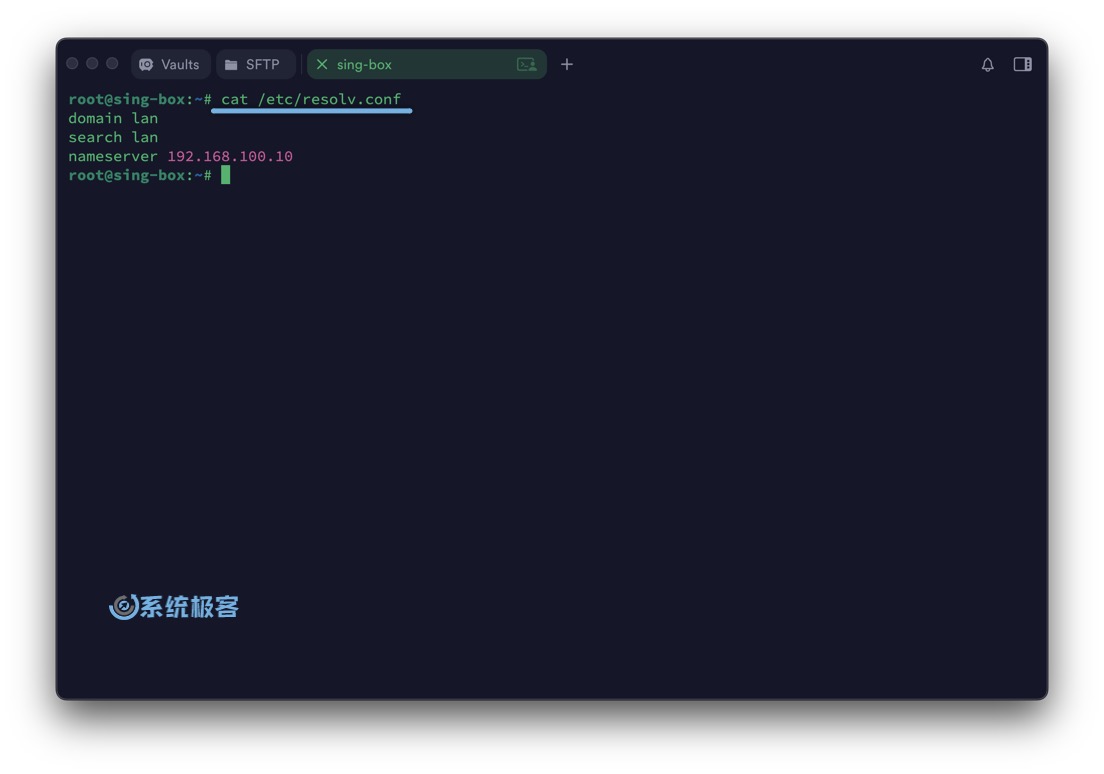Click the Vaults safe icon
The height and width of the screenshot is (774, 1104).
coord(146,65)
